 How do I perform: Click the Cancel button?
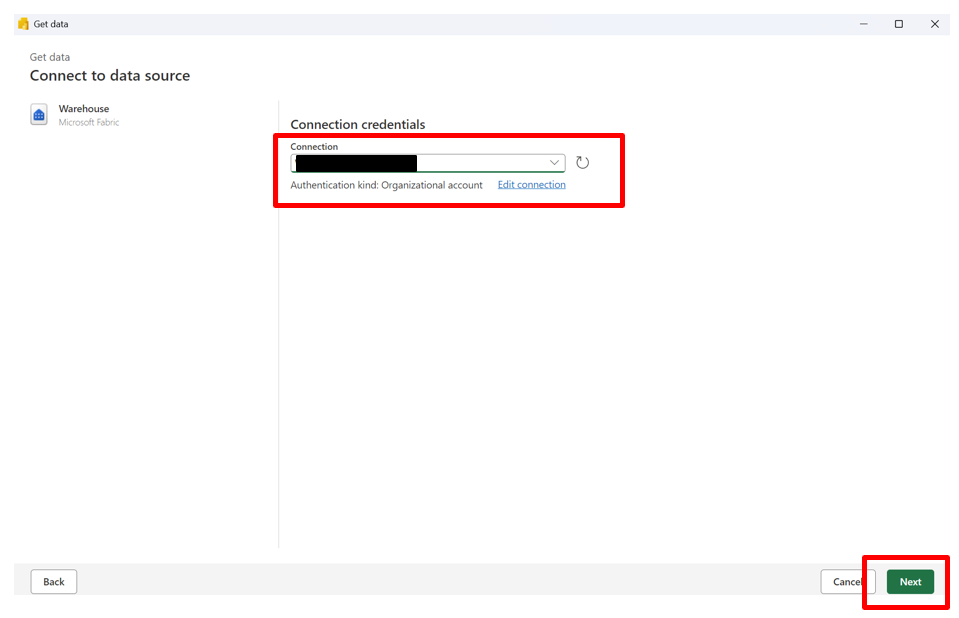click(848, 582)
